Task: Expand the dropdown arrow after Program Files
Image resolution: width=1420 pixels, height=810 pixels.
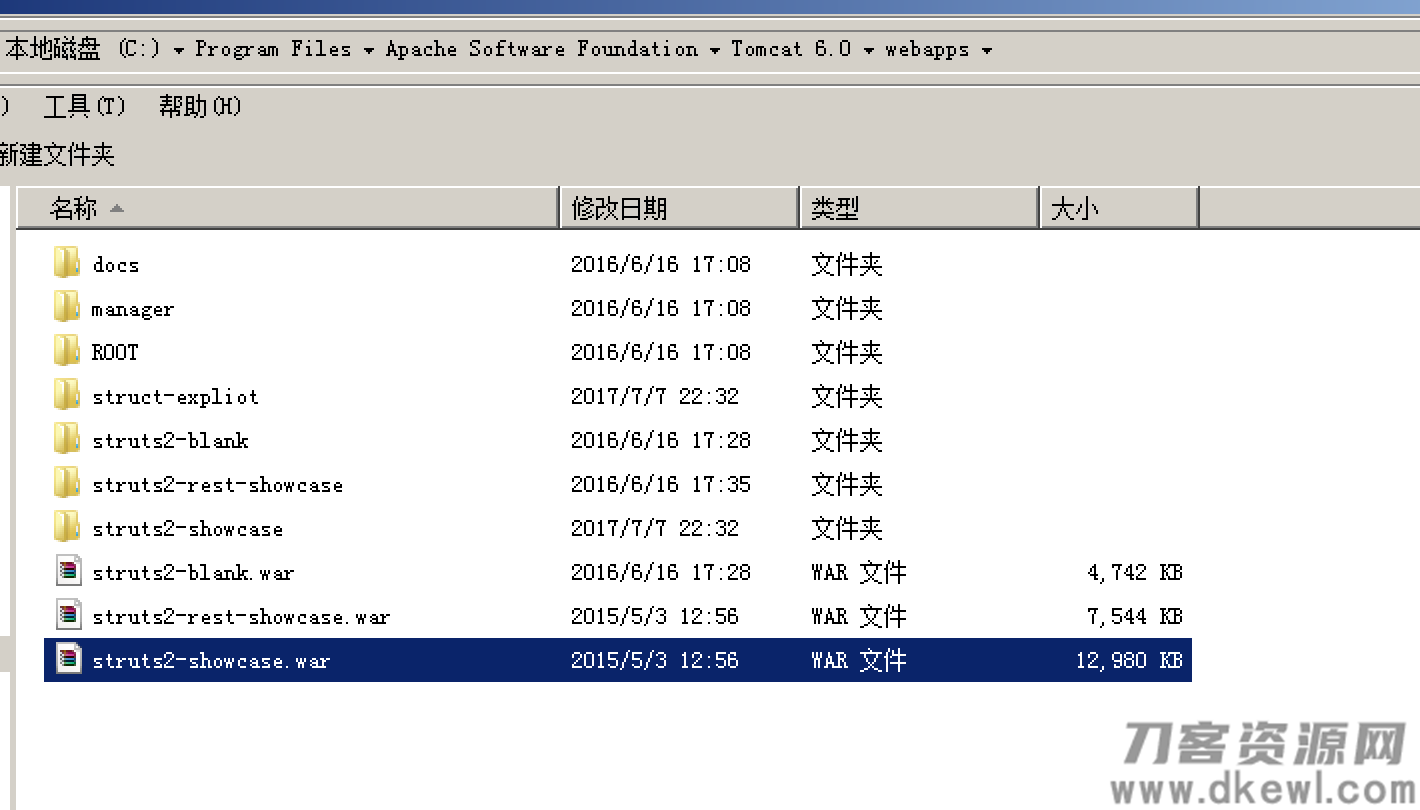Action: 368,50
